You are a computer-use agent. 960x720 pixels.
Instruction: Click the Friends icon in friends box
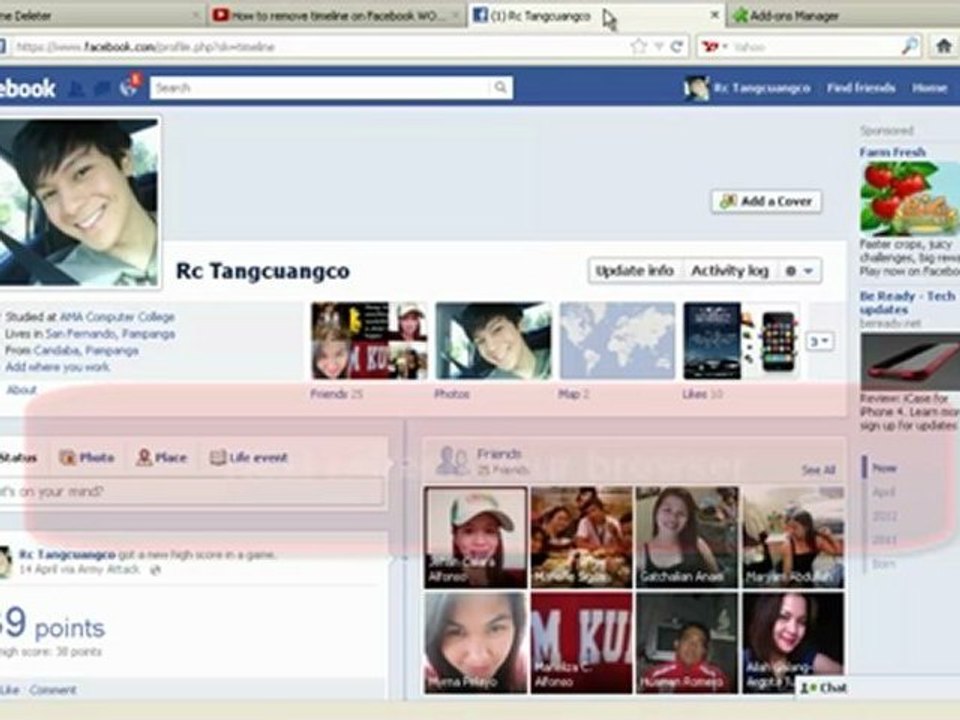(452, 461)
